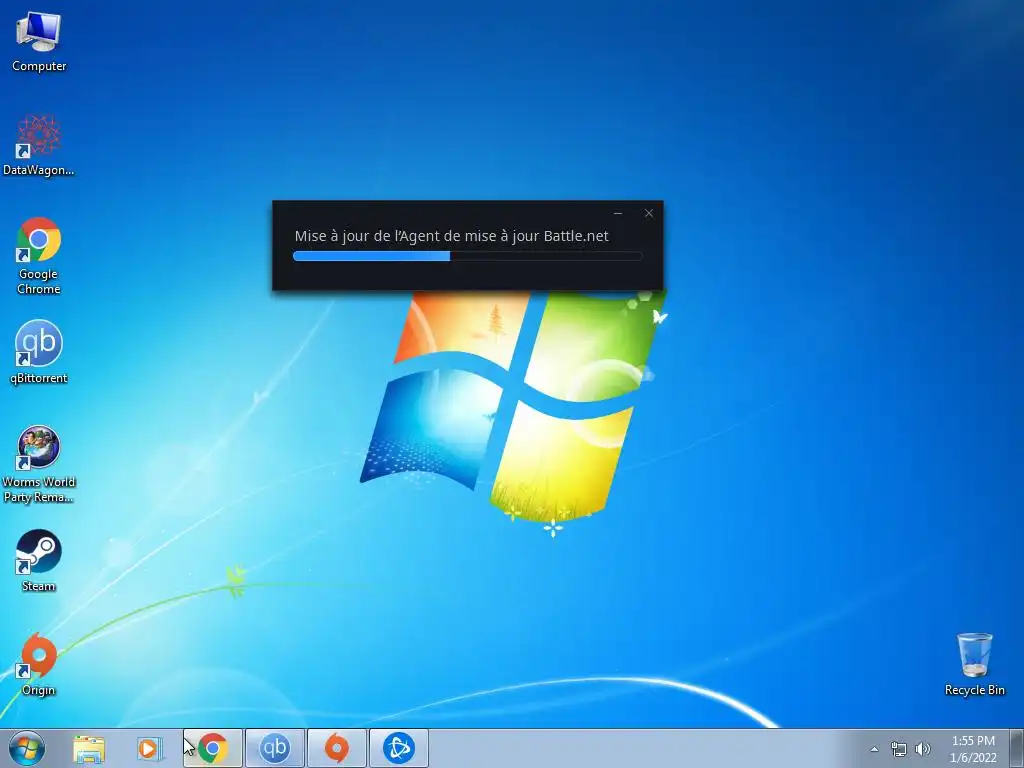The width and height of the screenshot is (1024, 768).
Task: Open the Windows Start menu
Action: click(27, 748)
